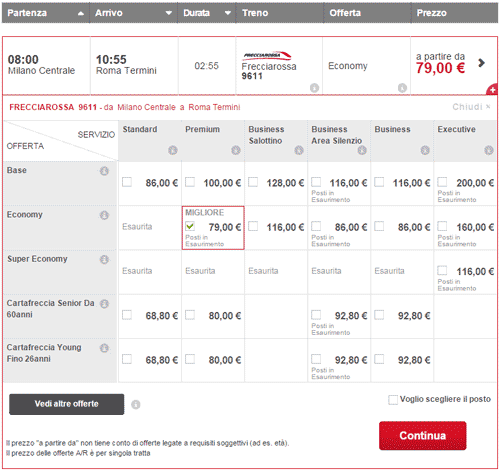Show info for Super Economy offer
The height and width of the screenshot is (471, 500).
pos(104,259)
